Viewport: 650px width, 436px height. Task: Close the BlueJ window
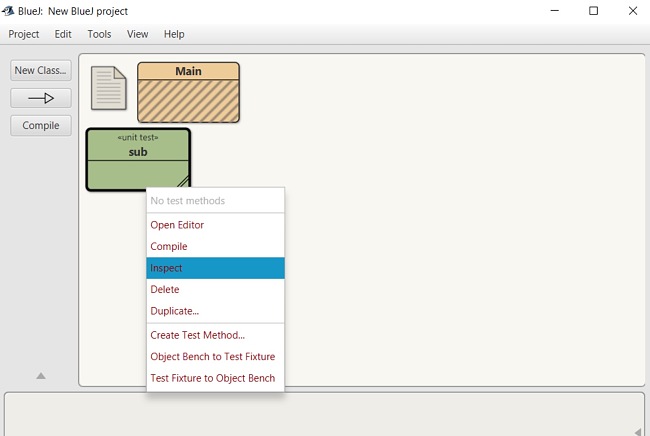pyautogui.click(x=633, y=11)
